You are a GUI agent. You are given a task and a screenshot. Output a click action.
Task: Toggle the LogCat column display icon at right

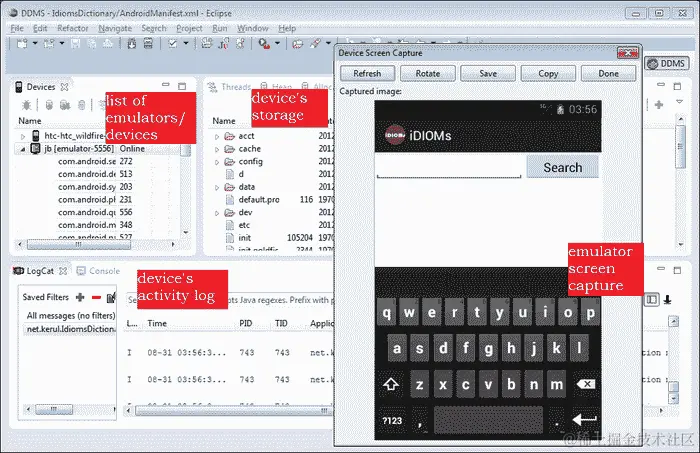tap(652, 299)
